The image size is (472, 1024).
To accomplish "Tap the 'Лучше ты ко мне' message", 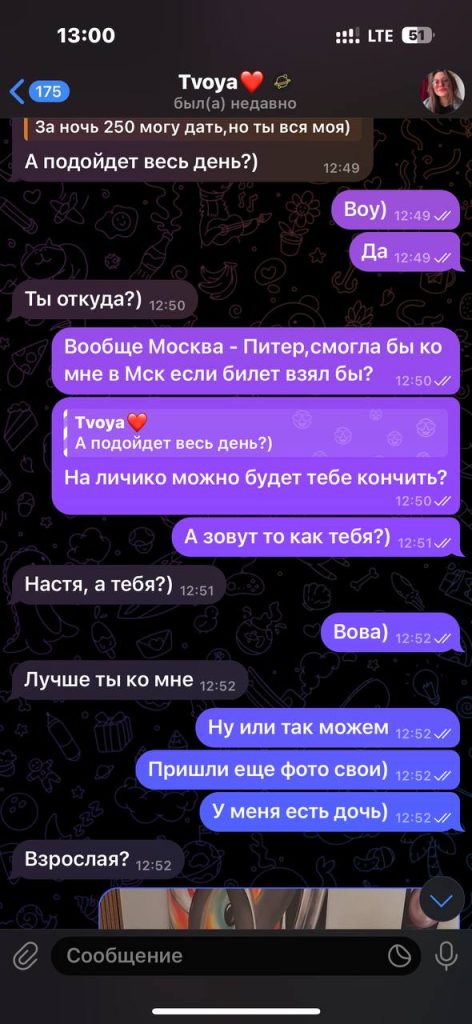I will click(x=130, y=681).
